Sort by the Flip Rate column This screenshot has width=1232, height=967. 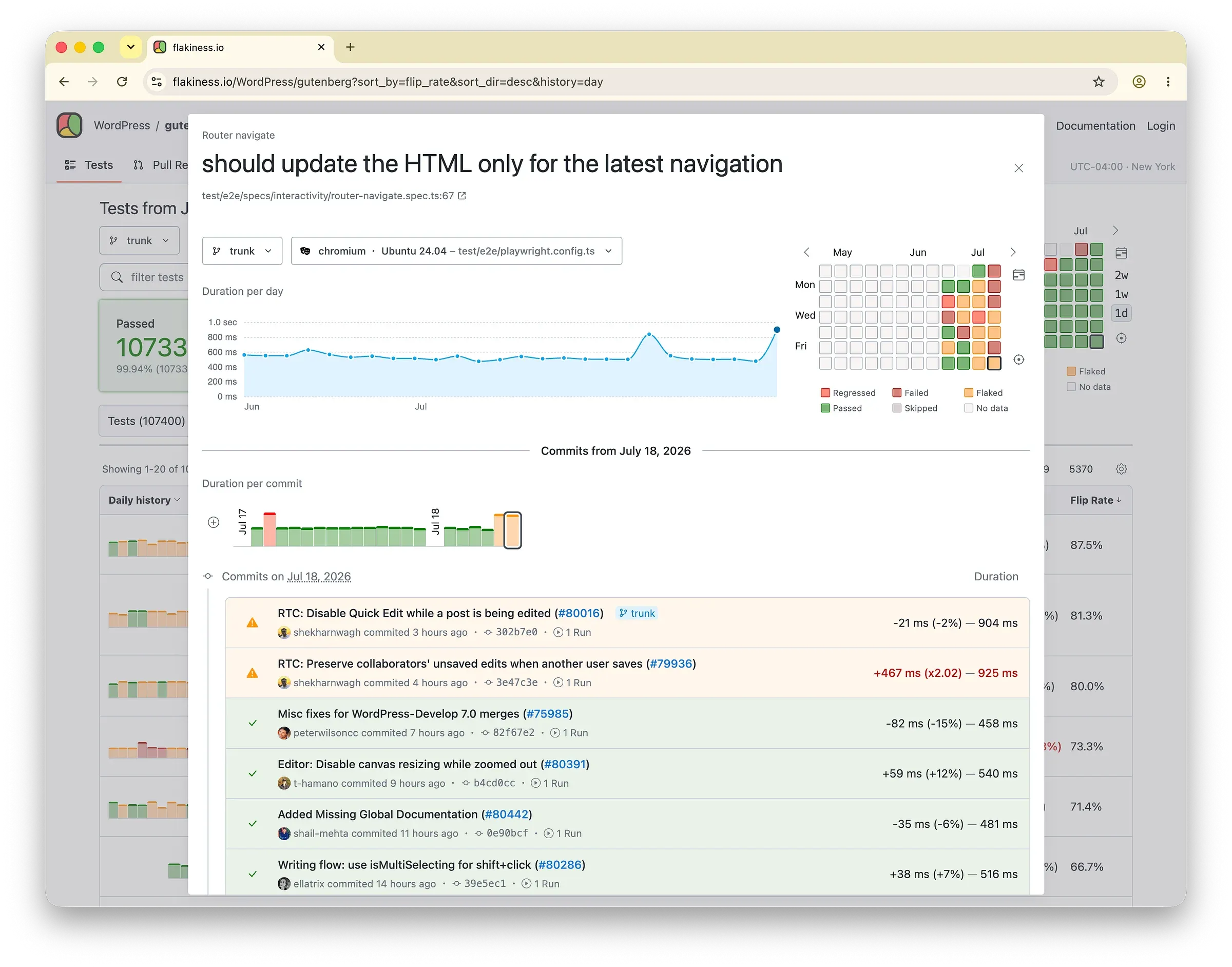pyautogui.click(x=1095, y=500)
